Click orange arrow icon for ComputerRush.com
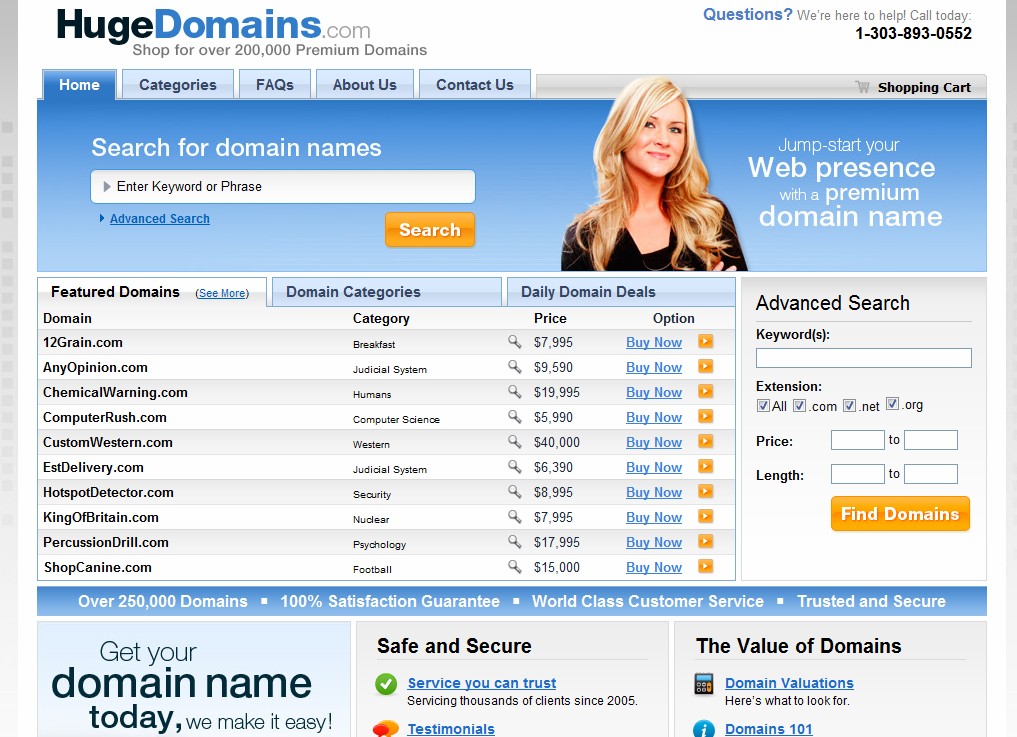The width and height of the screenshot is (1017, 737). 706,417
